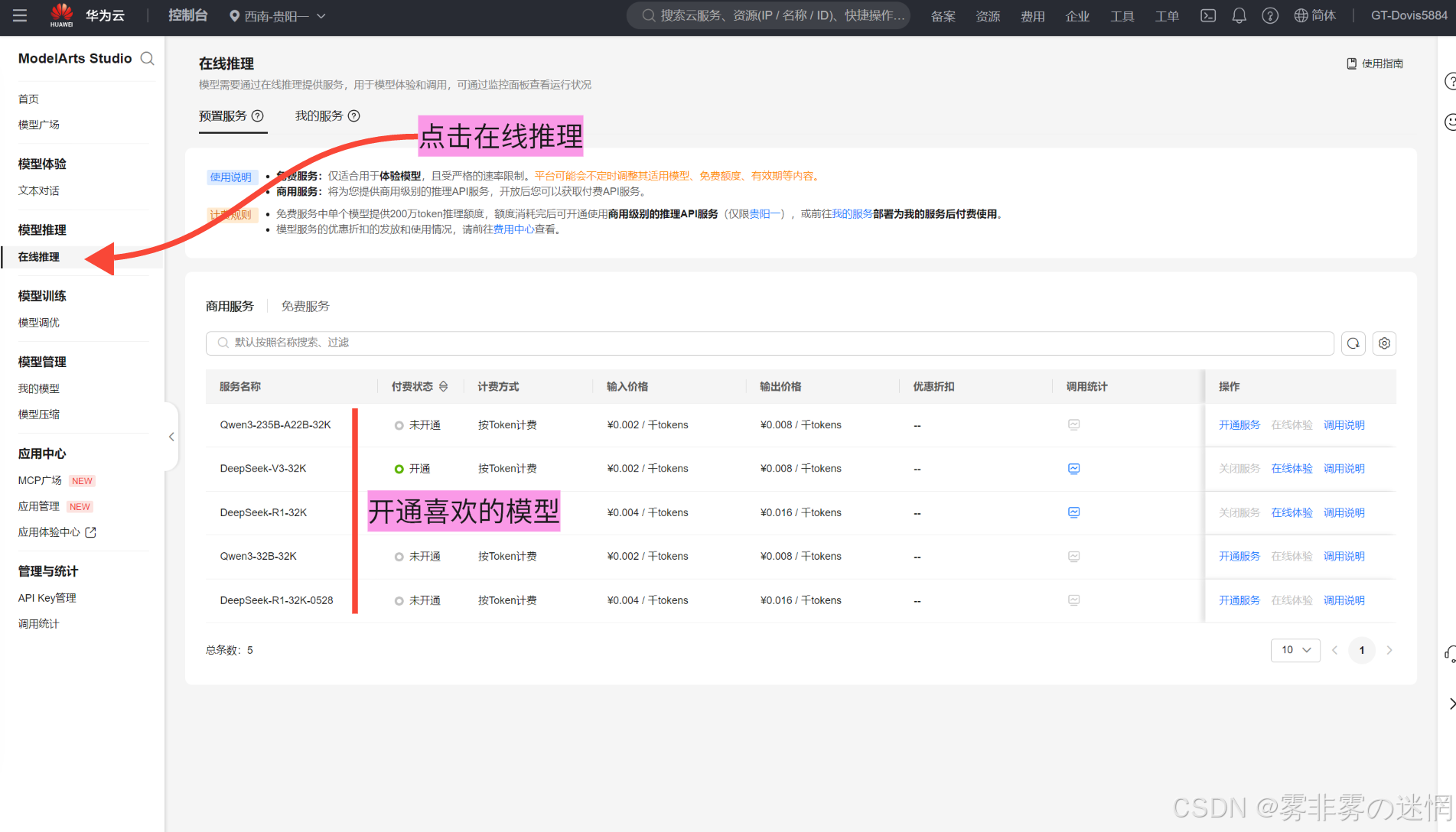
Task: Open MCP广场 in sidebar
Action: 40,480
